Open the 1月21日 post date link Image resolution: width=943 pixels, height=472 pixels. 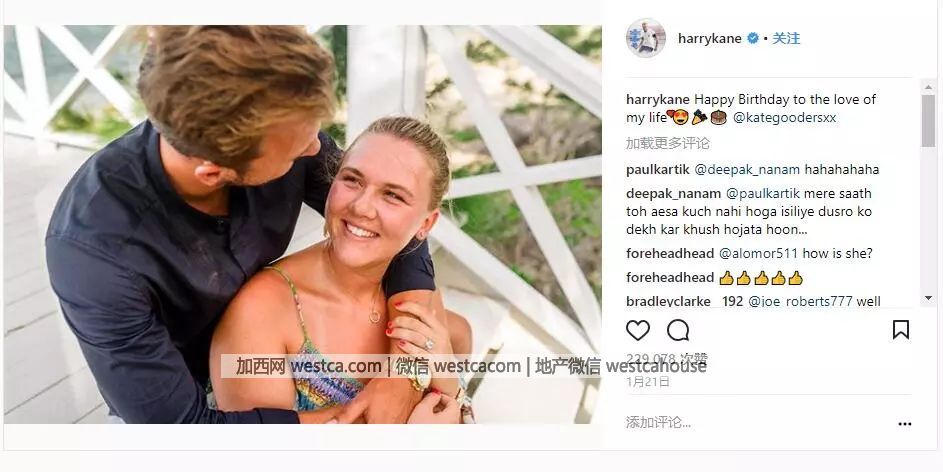(648, 382)
